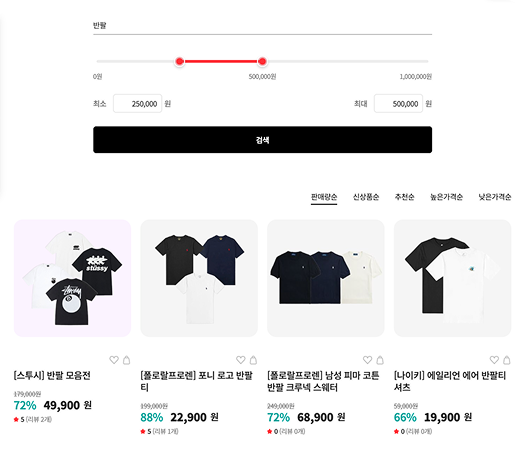Switch sorting to 추천순

(404, 197)
